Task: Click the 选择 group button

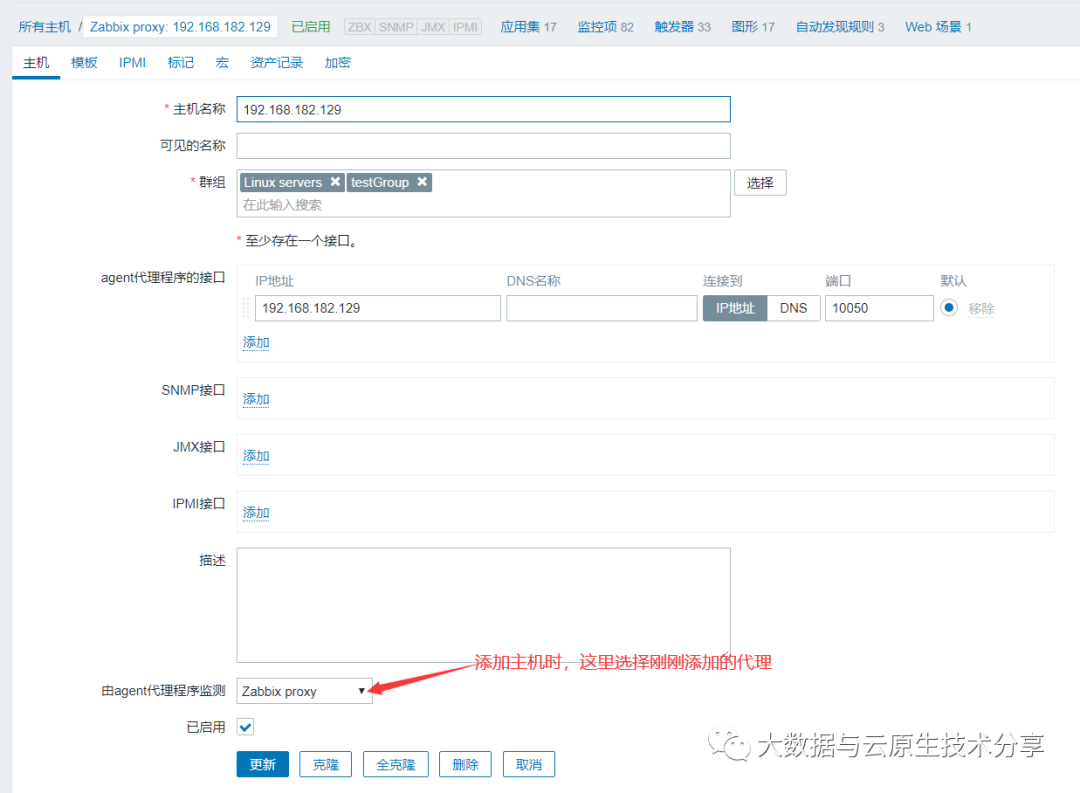Action: coord(760,183)
